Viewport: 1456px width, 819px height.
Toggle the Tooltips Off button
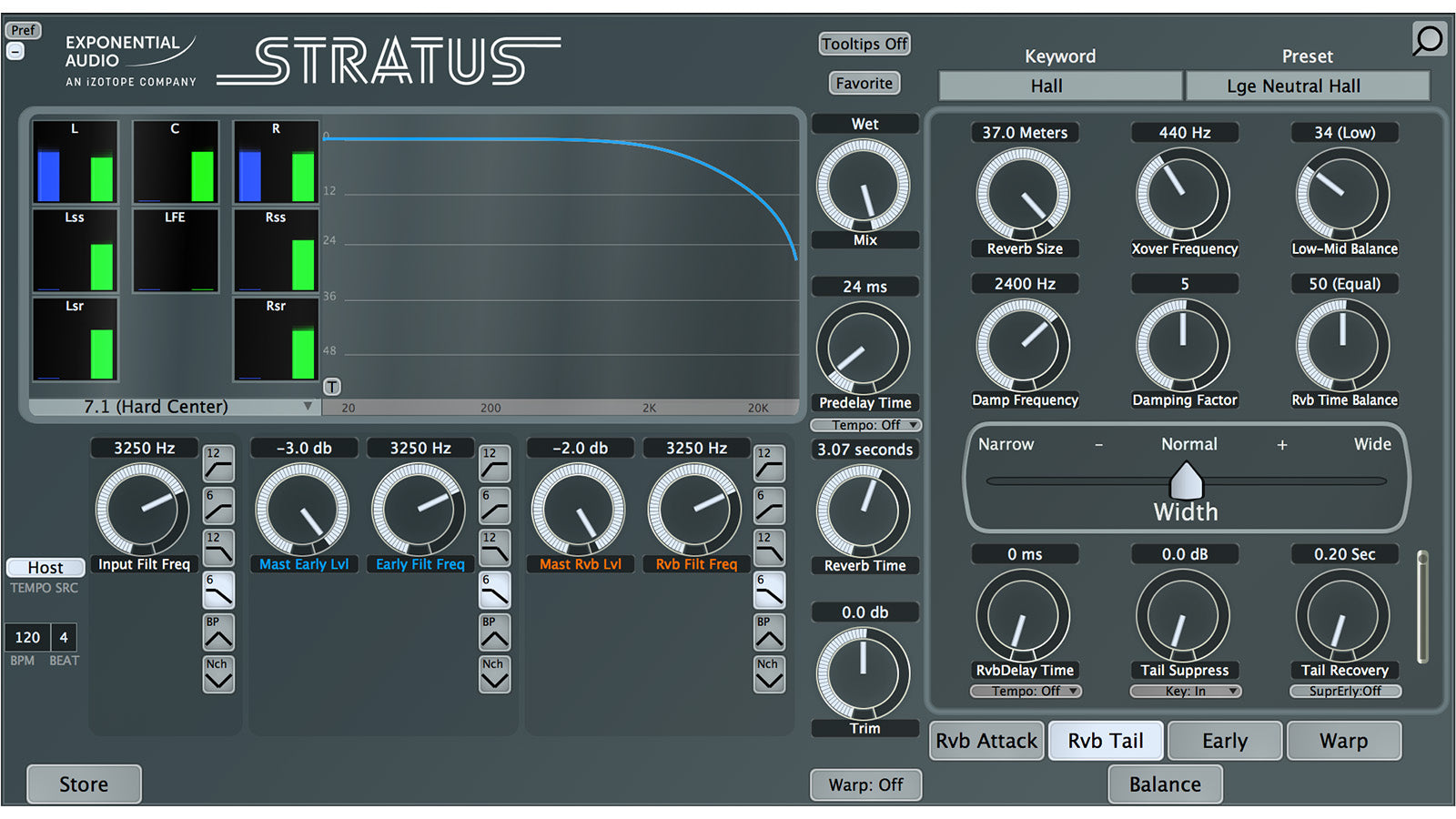point(864,44)
